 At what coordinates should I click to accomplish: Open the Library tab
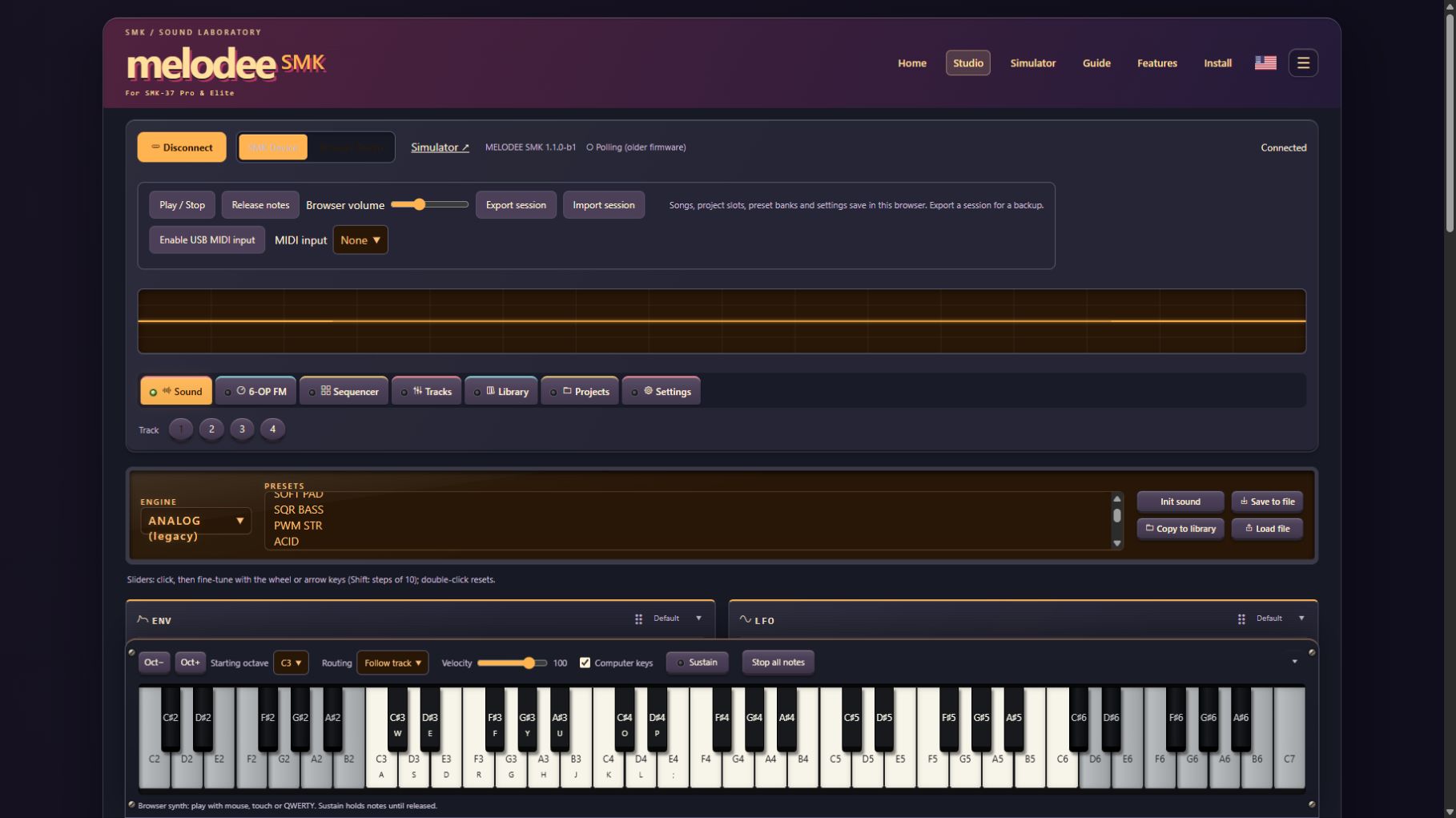(502, 391)
